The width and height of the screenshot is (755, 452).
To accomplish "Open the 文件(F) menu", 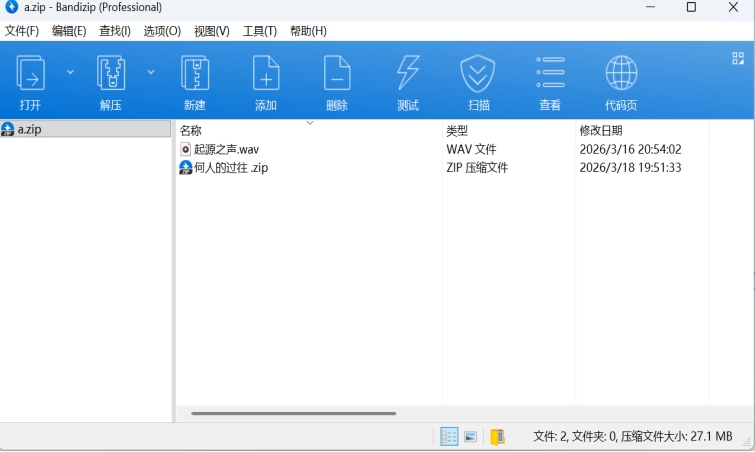I will pyautogui.click(x=22, y=31).
